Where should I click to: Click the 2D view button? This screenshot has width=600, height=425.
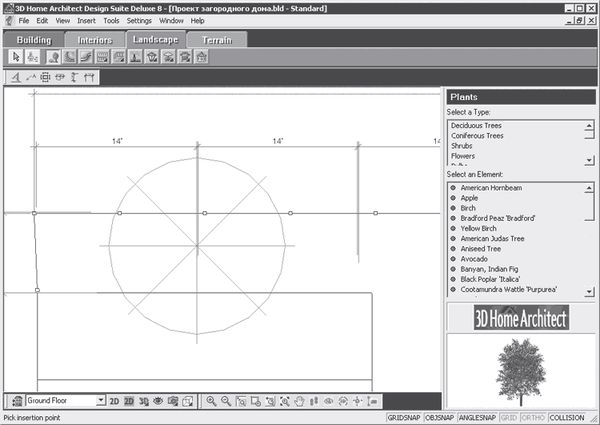[114, 400]
